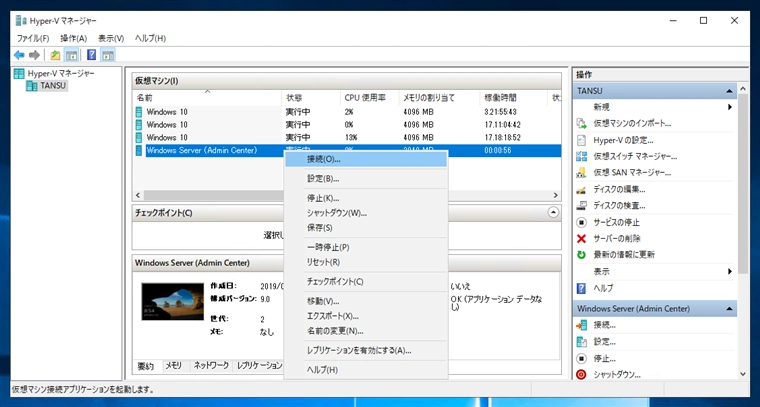Image resolution: width=760 pixels, height=407 pixels.
Task: Choose 保存(S) in the context menu
Action: point(366,228)
